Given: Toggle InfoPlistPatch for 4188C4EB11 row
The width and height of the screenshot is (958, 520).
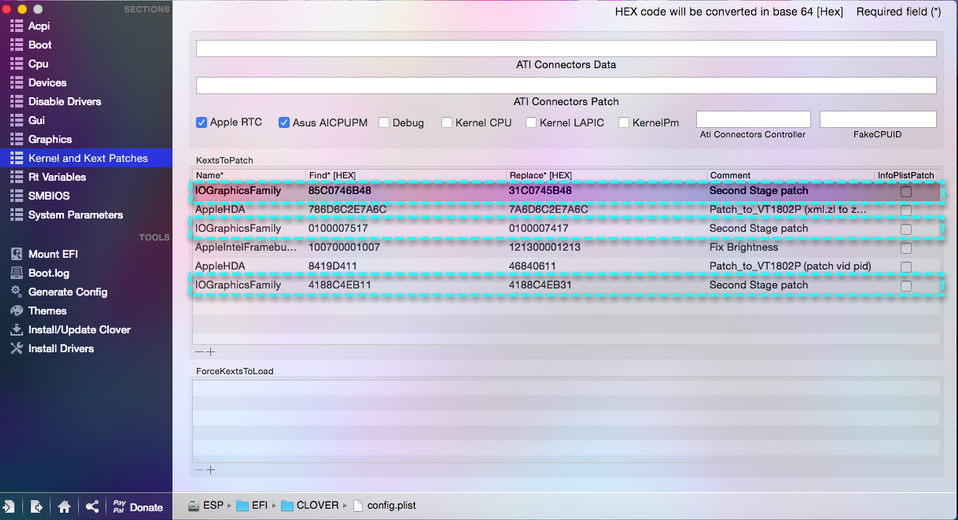Looking at the screenshot, I should click(906, 286).
